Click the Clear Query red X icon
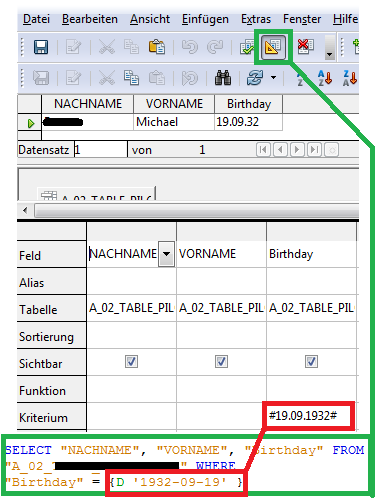The height and width of the screenshot is (504, 379). tap(306, 46)
